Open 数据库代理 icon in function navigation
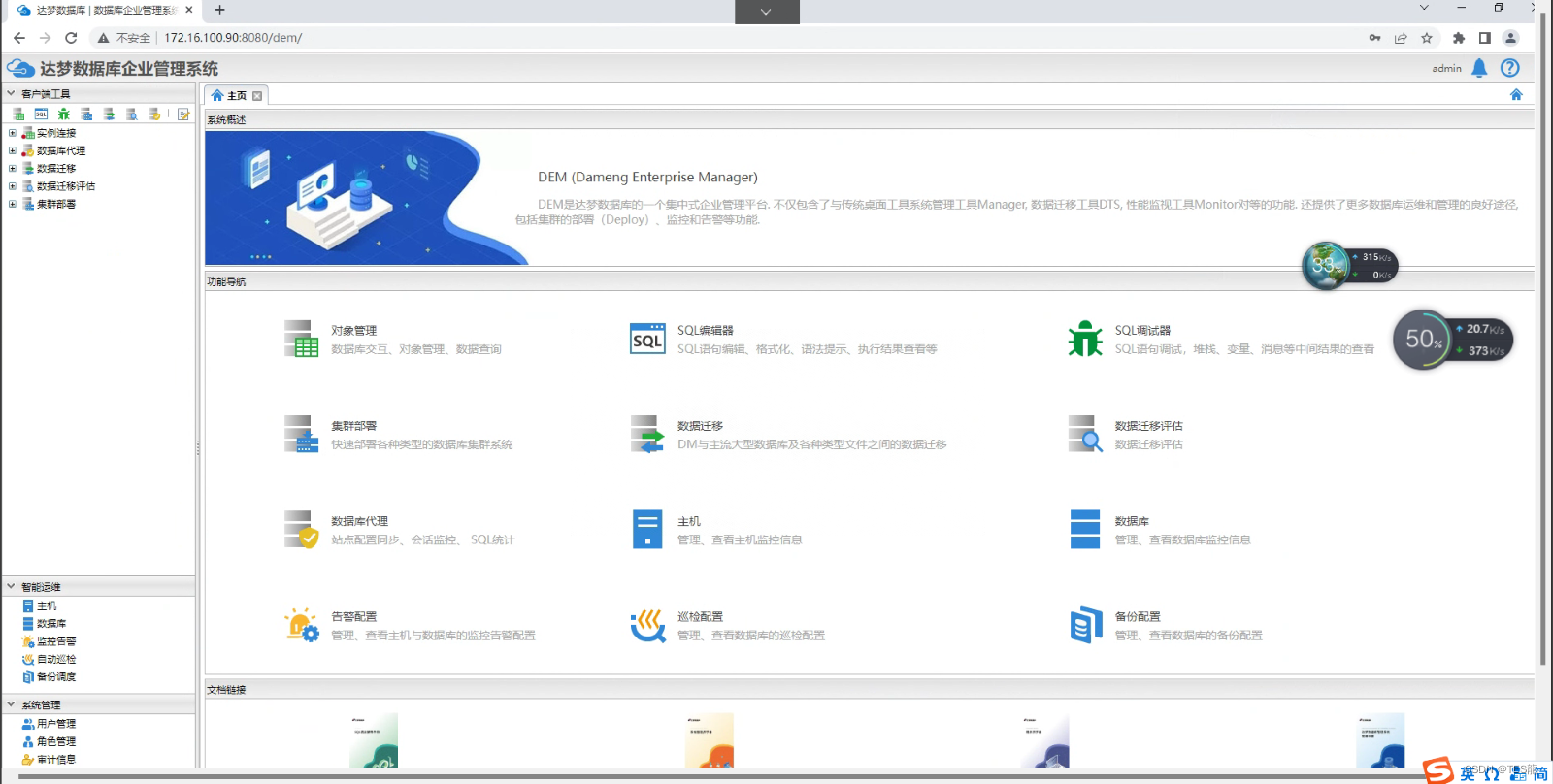Screen dimensions: 1553x784 (x=301, y=530)
